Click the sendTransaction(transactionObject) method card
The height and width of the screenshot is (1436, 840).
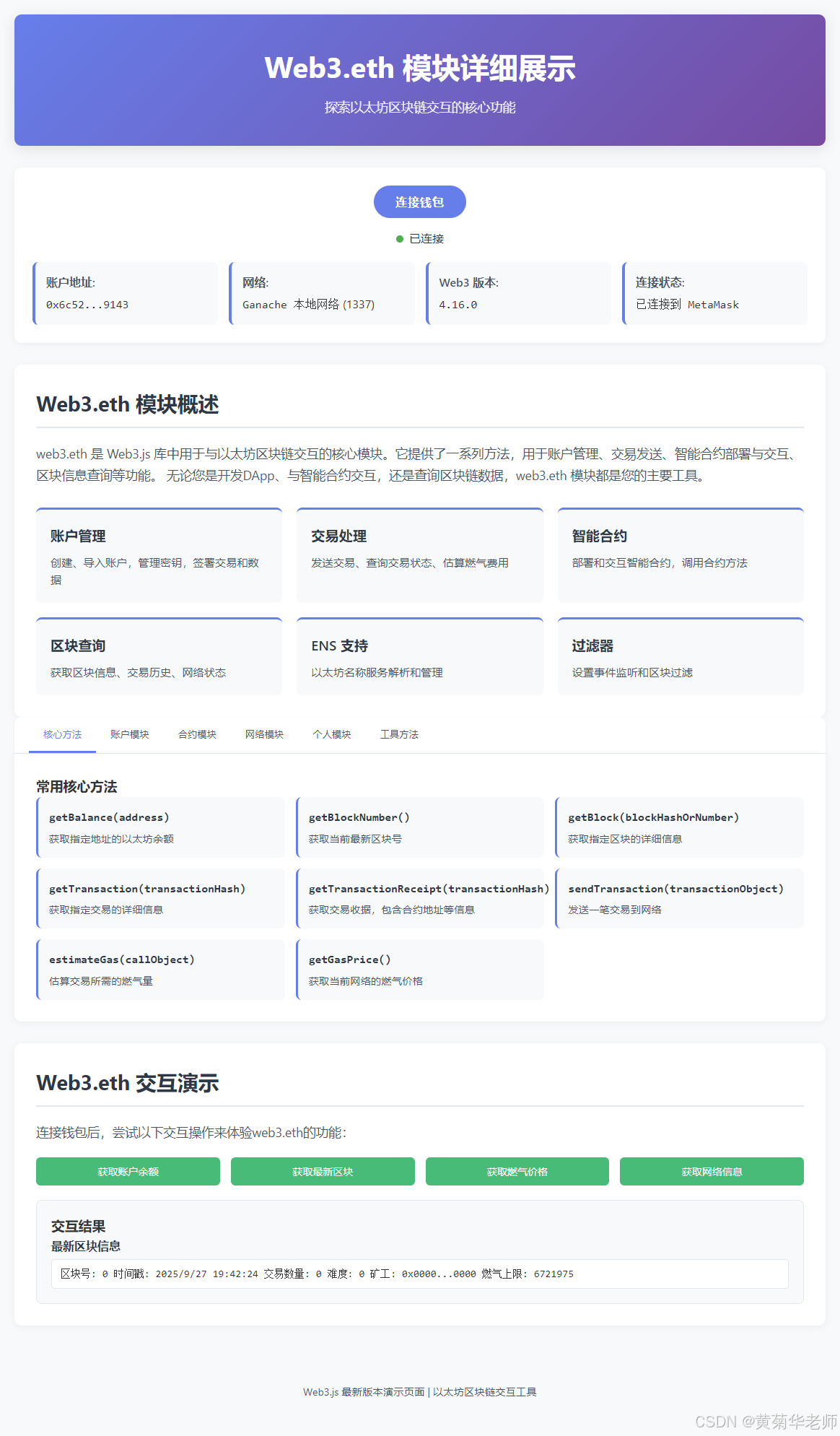(679, 899)
